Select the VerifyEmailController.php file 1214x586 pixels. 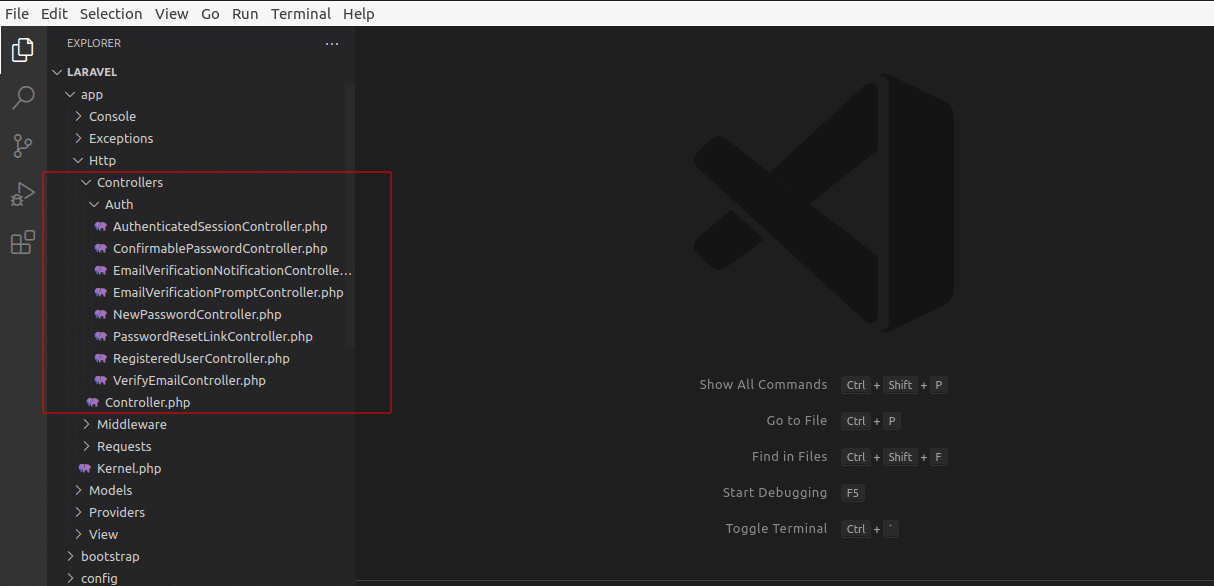189,380
